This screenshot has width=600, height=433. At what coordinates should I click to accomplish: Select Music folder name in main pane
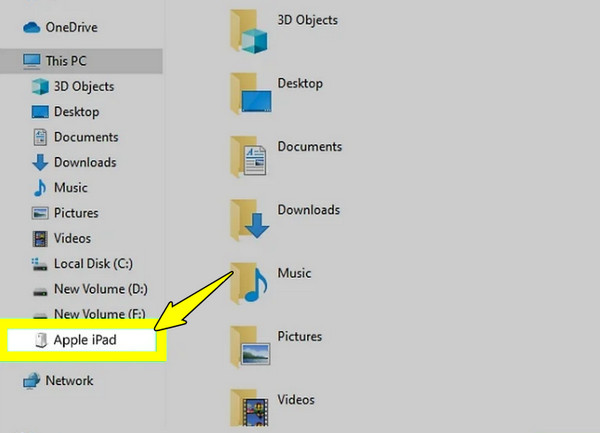click(x=294, y=273)
